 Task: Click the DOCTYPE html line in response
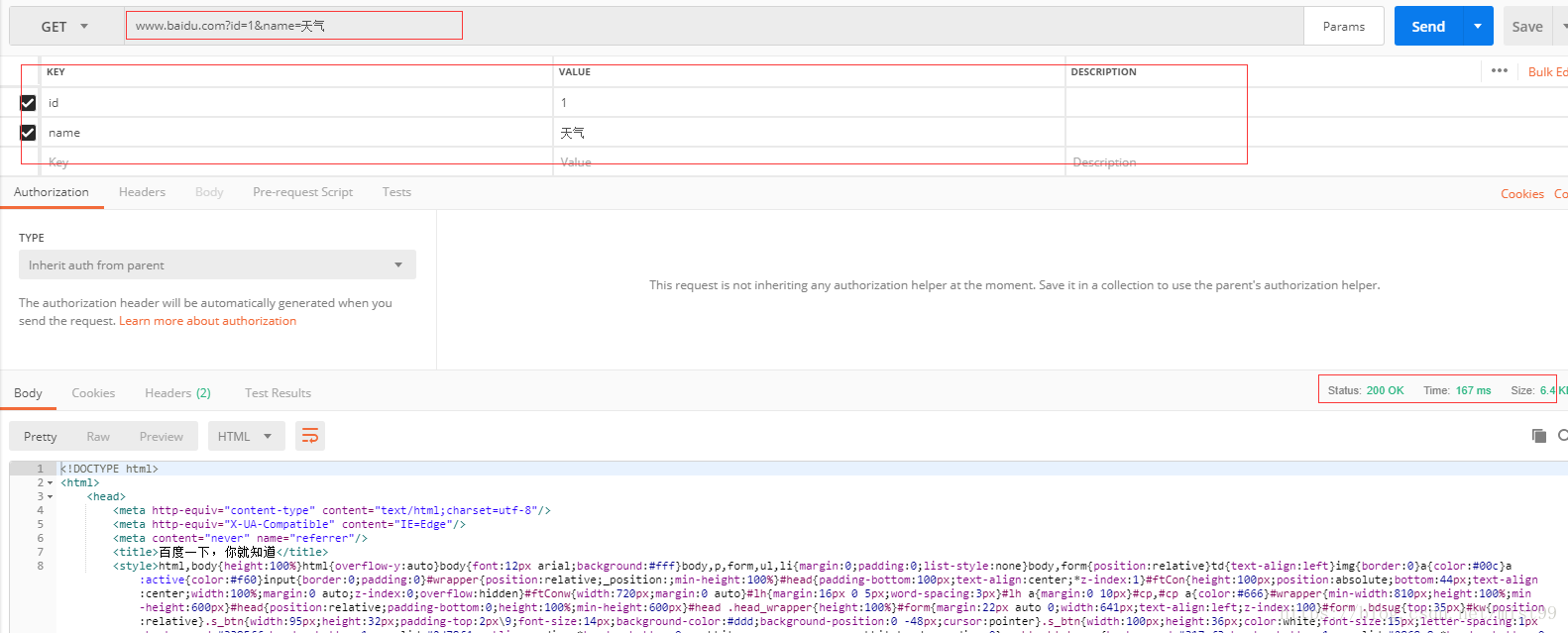[x=109, y=469]
